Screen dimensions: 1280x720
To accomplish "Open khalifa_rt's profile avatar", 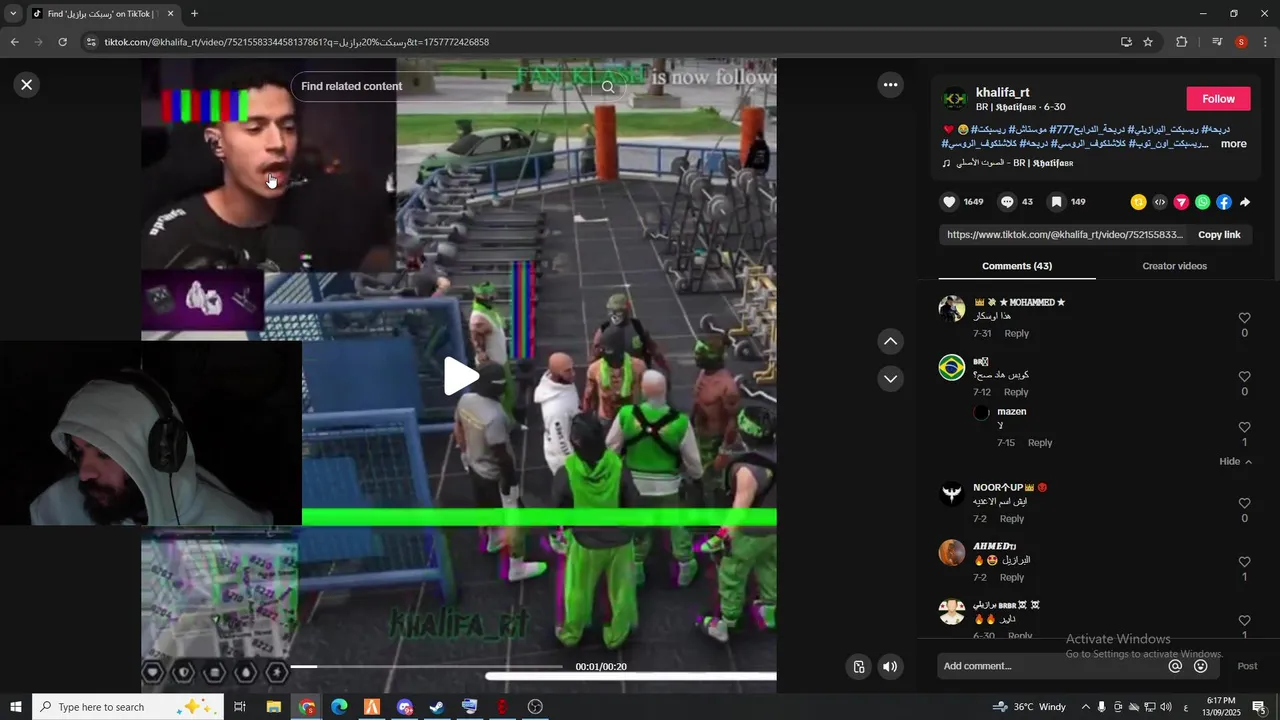I will tap(955, 99).
